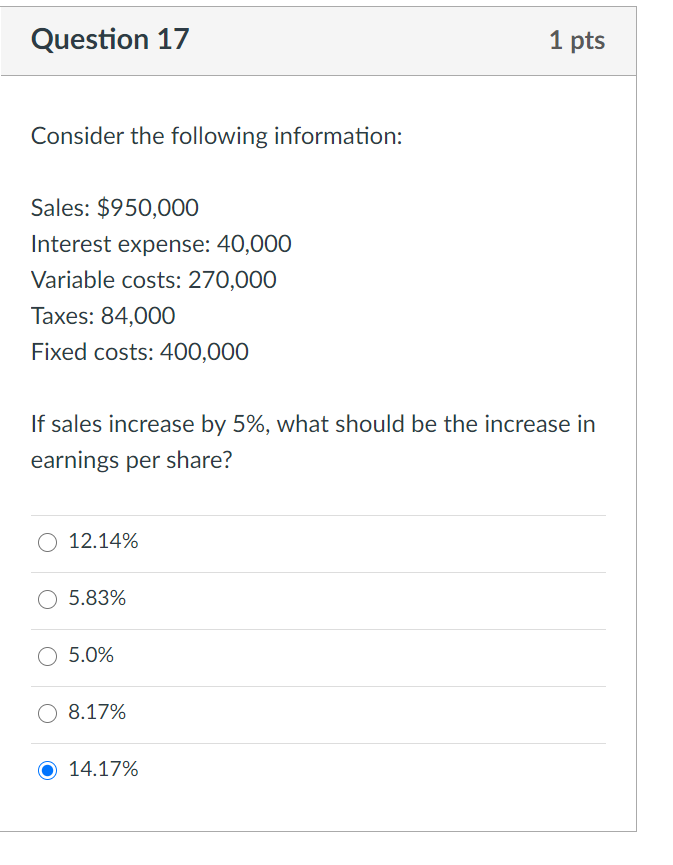Select the 8.17% answer choice
Viewport: 673px width, 865px height.
point(46,713)
